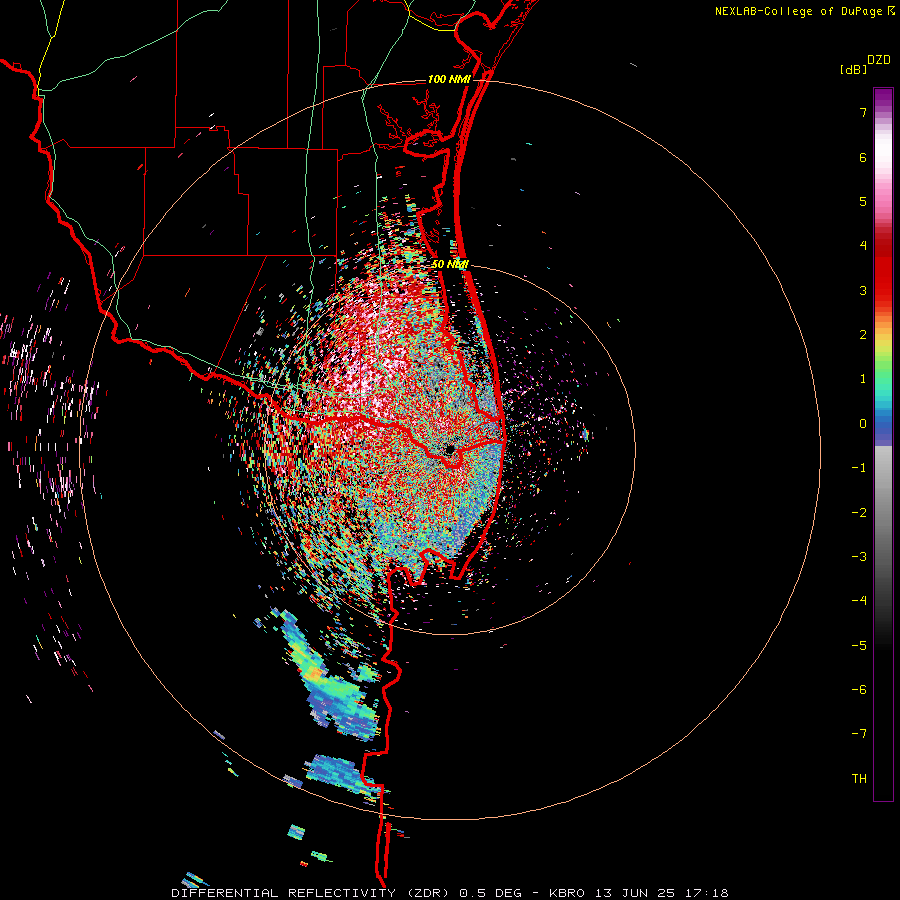Viewport: 900px width, 900px height.
Task: Click the 2 value on the colorbar scale
Action: pos(863,335)
